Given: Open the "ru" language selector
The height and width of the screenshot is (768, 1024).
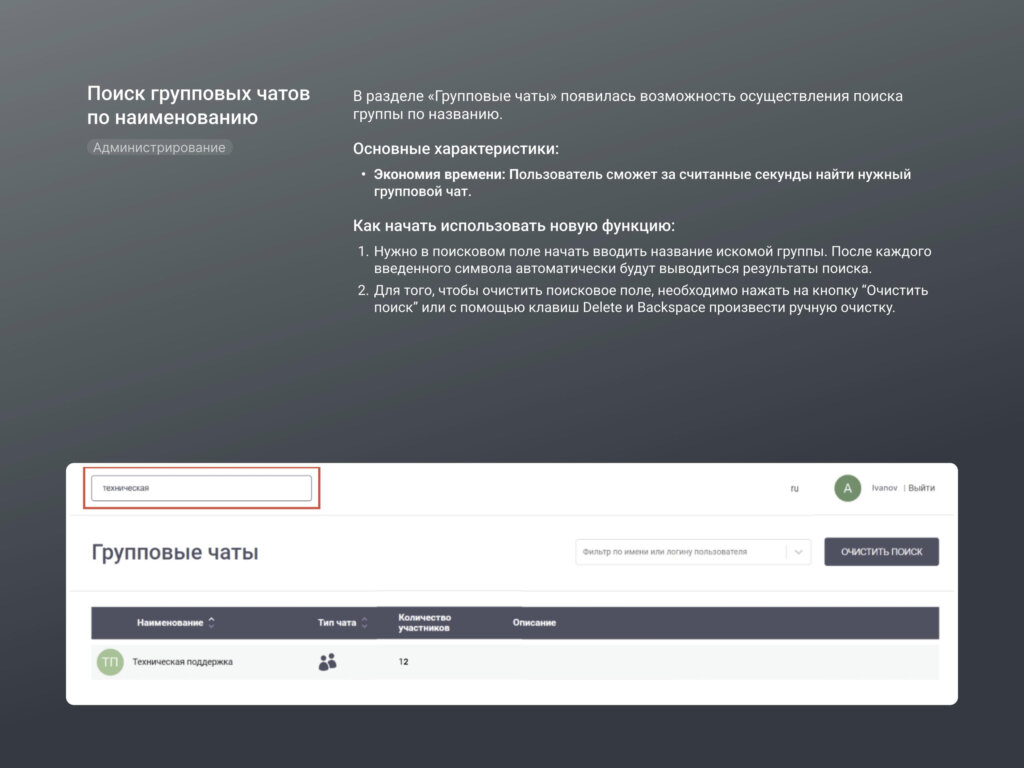Looking at the screenshot, I should coord(794,488).
